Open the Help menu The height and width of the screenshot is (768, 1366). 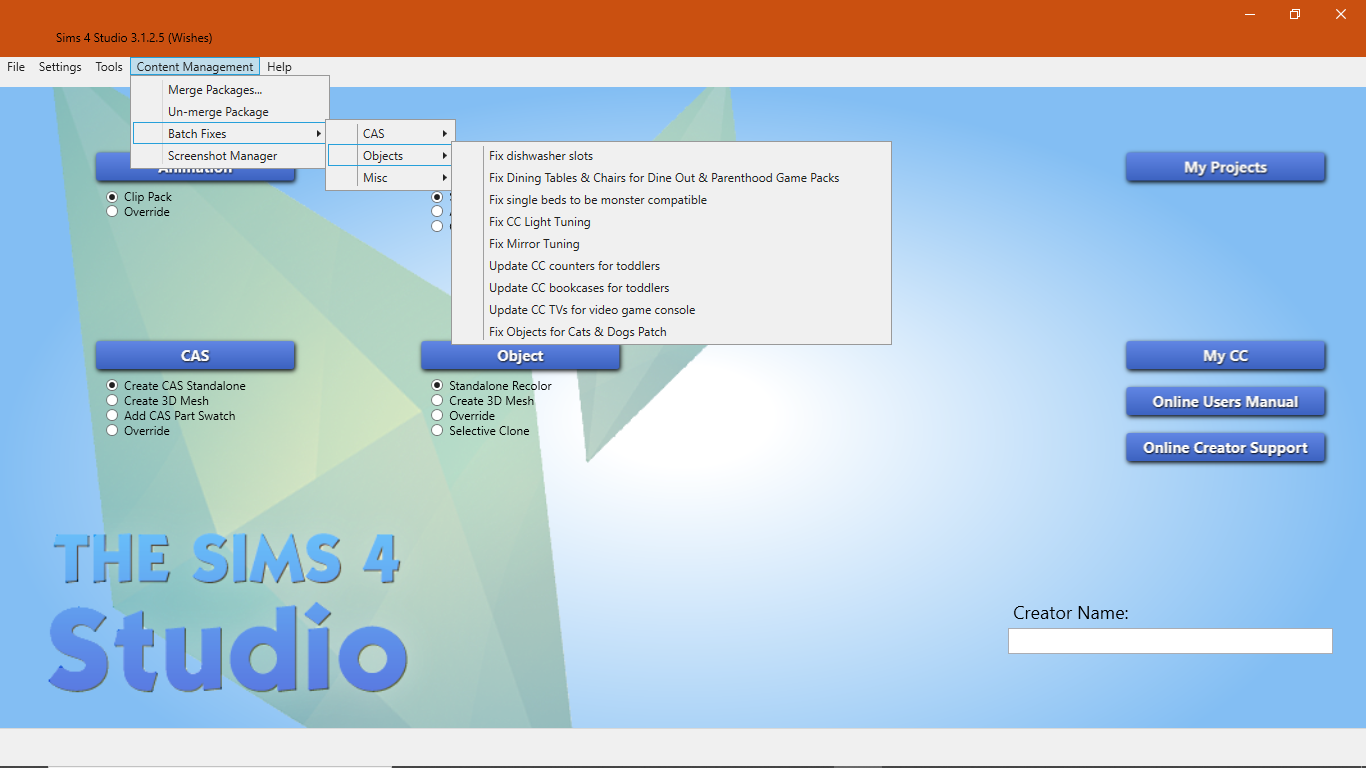280,67
